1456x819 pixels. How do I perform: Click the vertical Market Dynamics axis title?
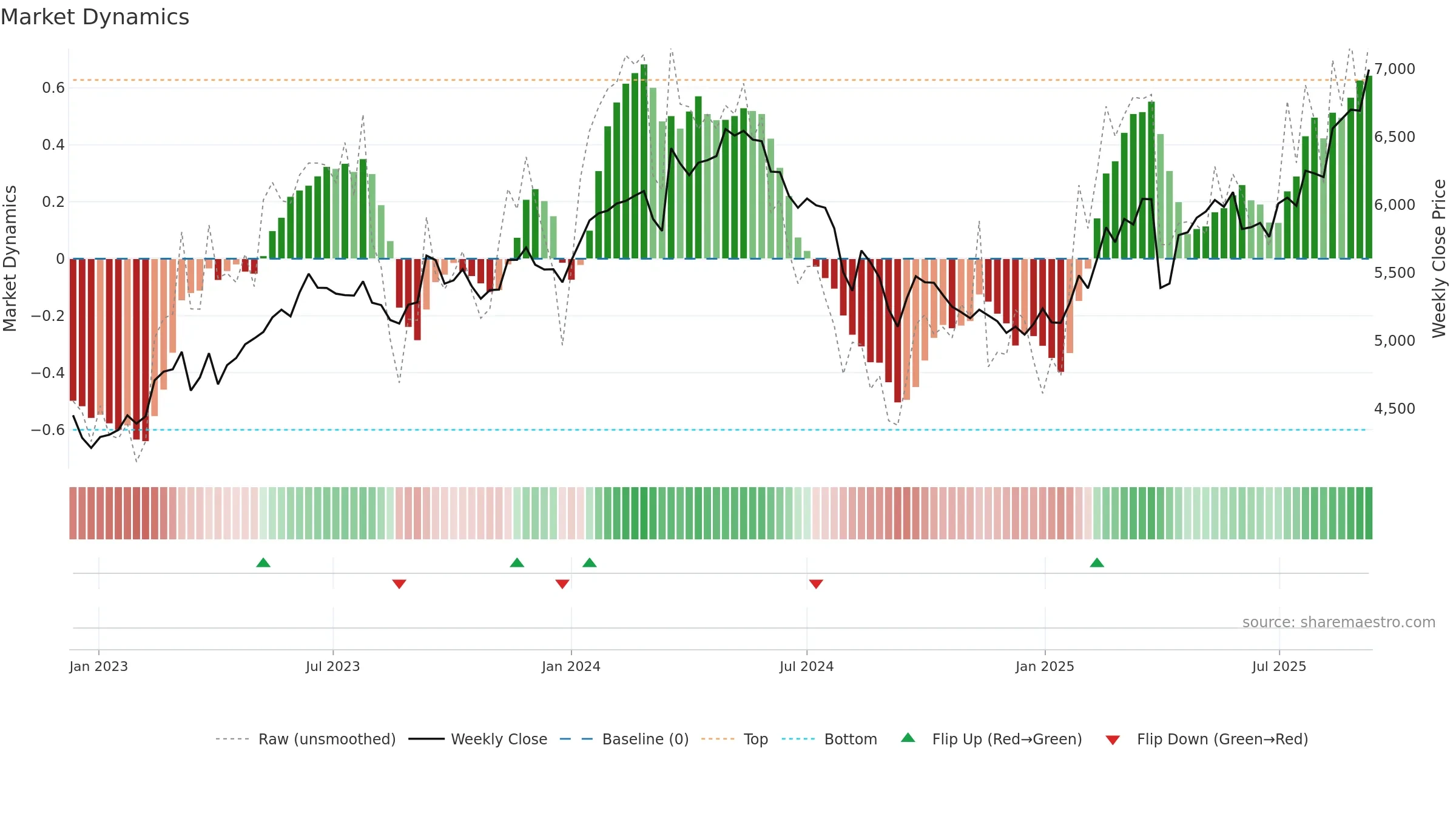click(x=10, y=258)
